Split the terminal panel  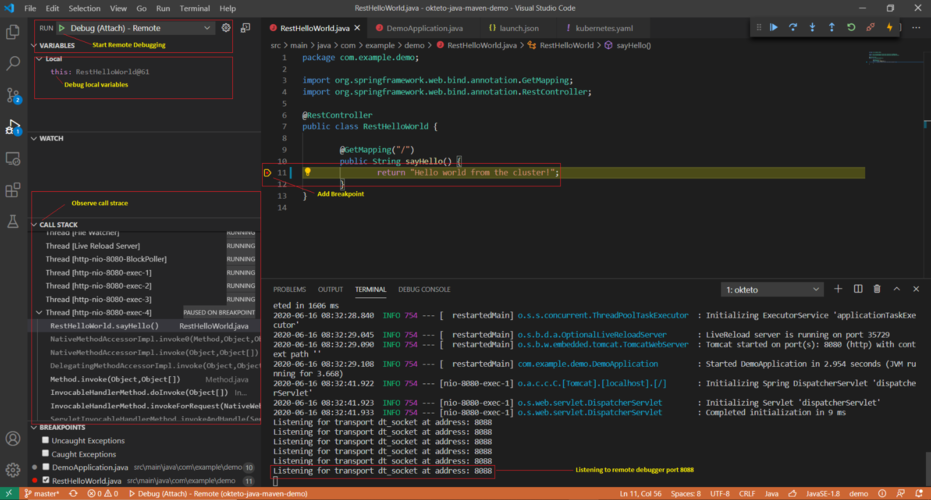pyautogui.click(x=858, y=289)
